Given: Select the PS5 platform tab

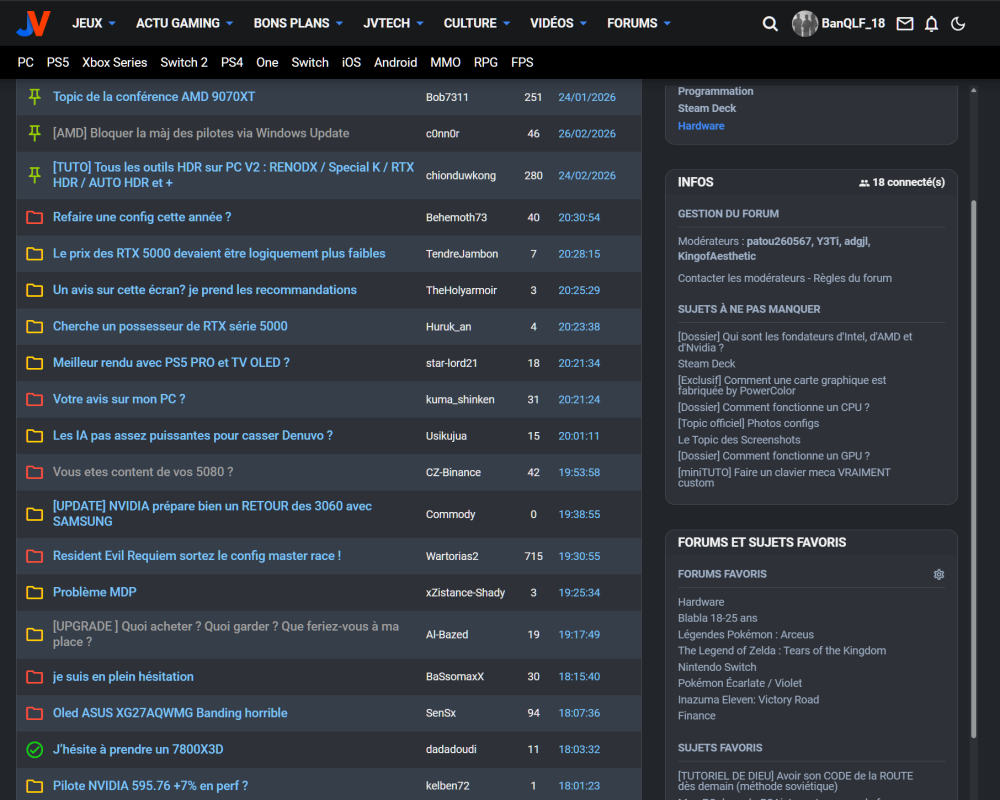Looking at the screenshot, I should click(58, 62).
